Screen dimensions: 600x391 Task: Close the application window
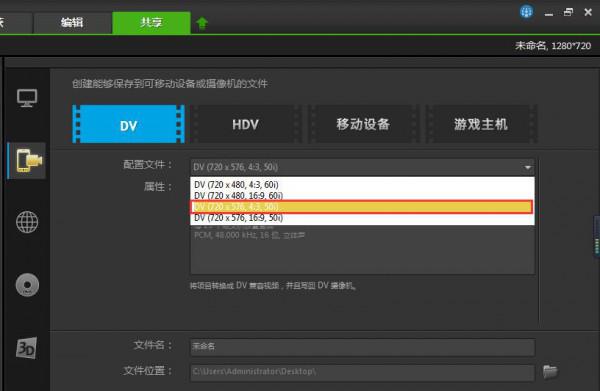coord(588,12)
